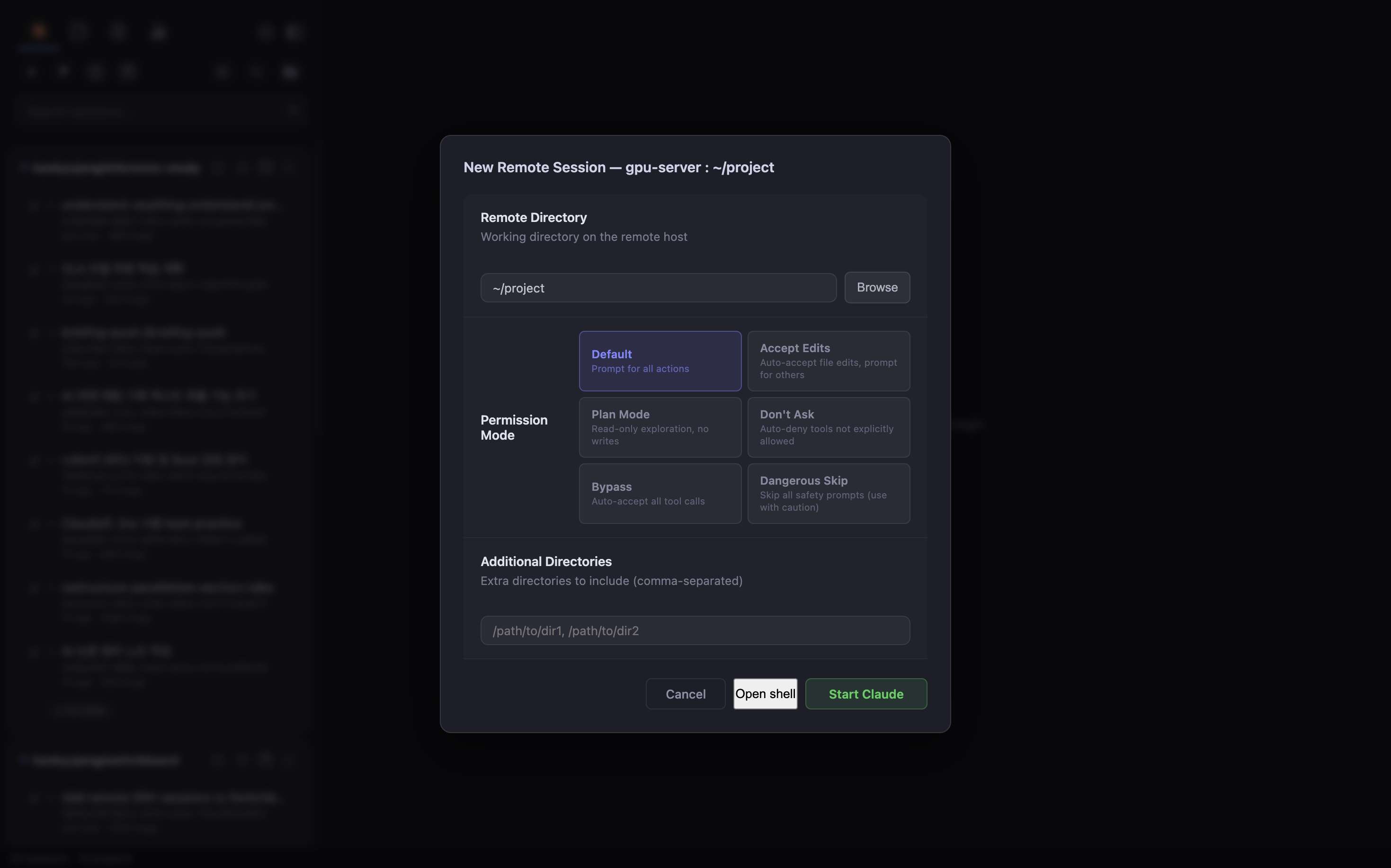The height and width of the screenshot is (868, 1391).
Task: Select the Bypass permission mode
Action: pyautogui.click(x=660, y=494)
